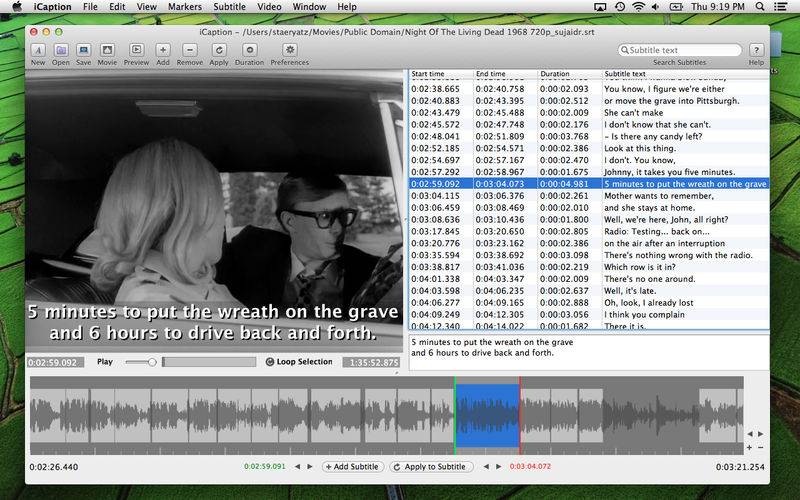Viewport: 800px width, 500px height.
Task: Save the subtitle file using the toolbar
Action: [84, 50]
